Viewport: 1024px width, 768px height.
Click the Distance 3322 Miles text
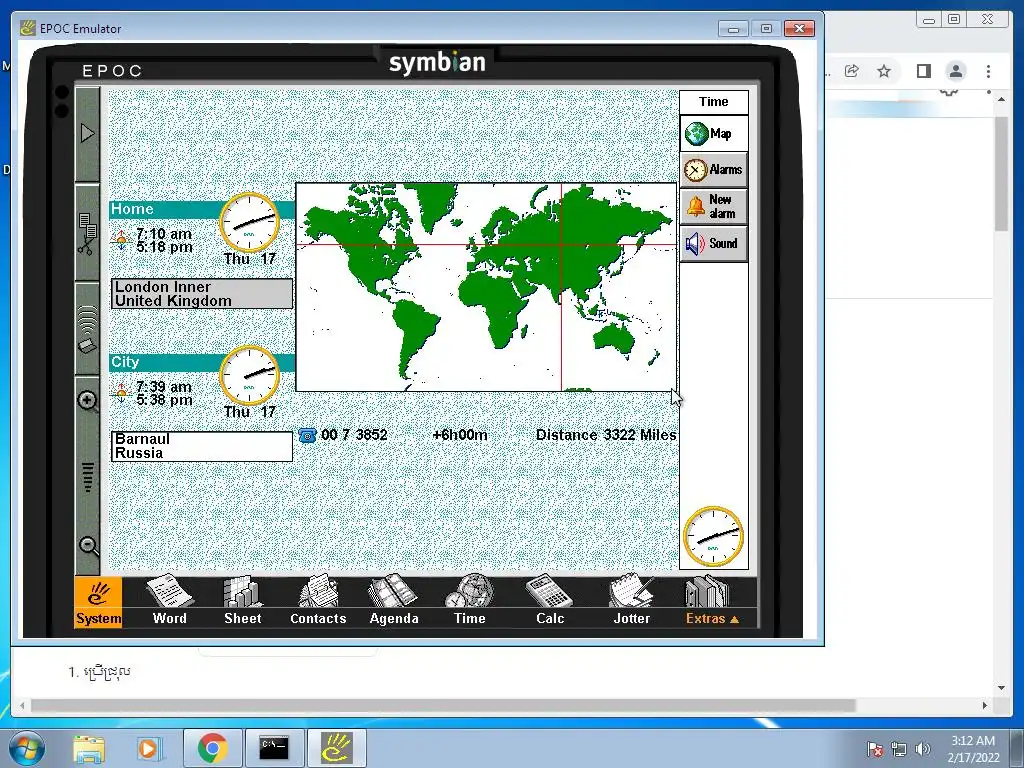(605, 435)
